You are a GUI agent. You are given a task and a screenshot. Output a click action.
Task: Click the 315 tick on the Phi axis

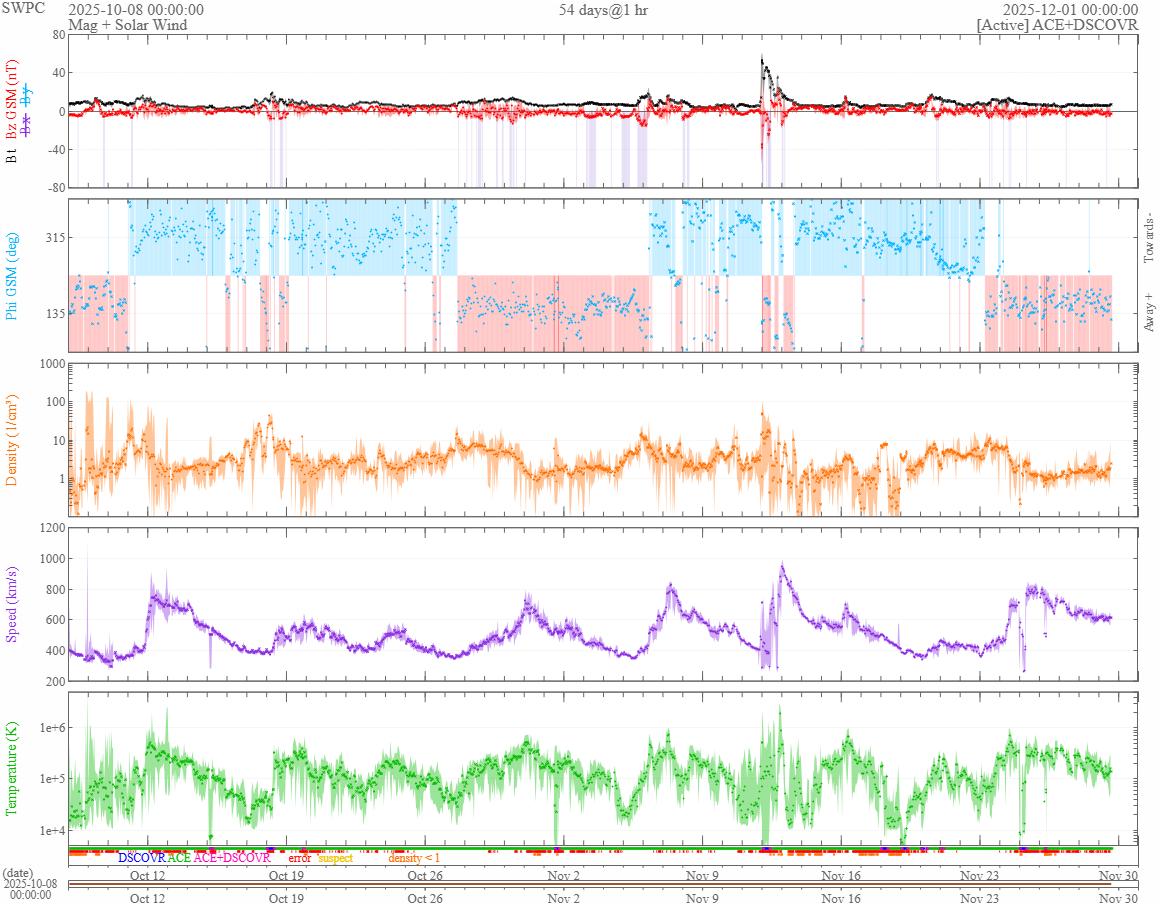tap(55, 237)
